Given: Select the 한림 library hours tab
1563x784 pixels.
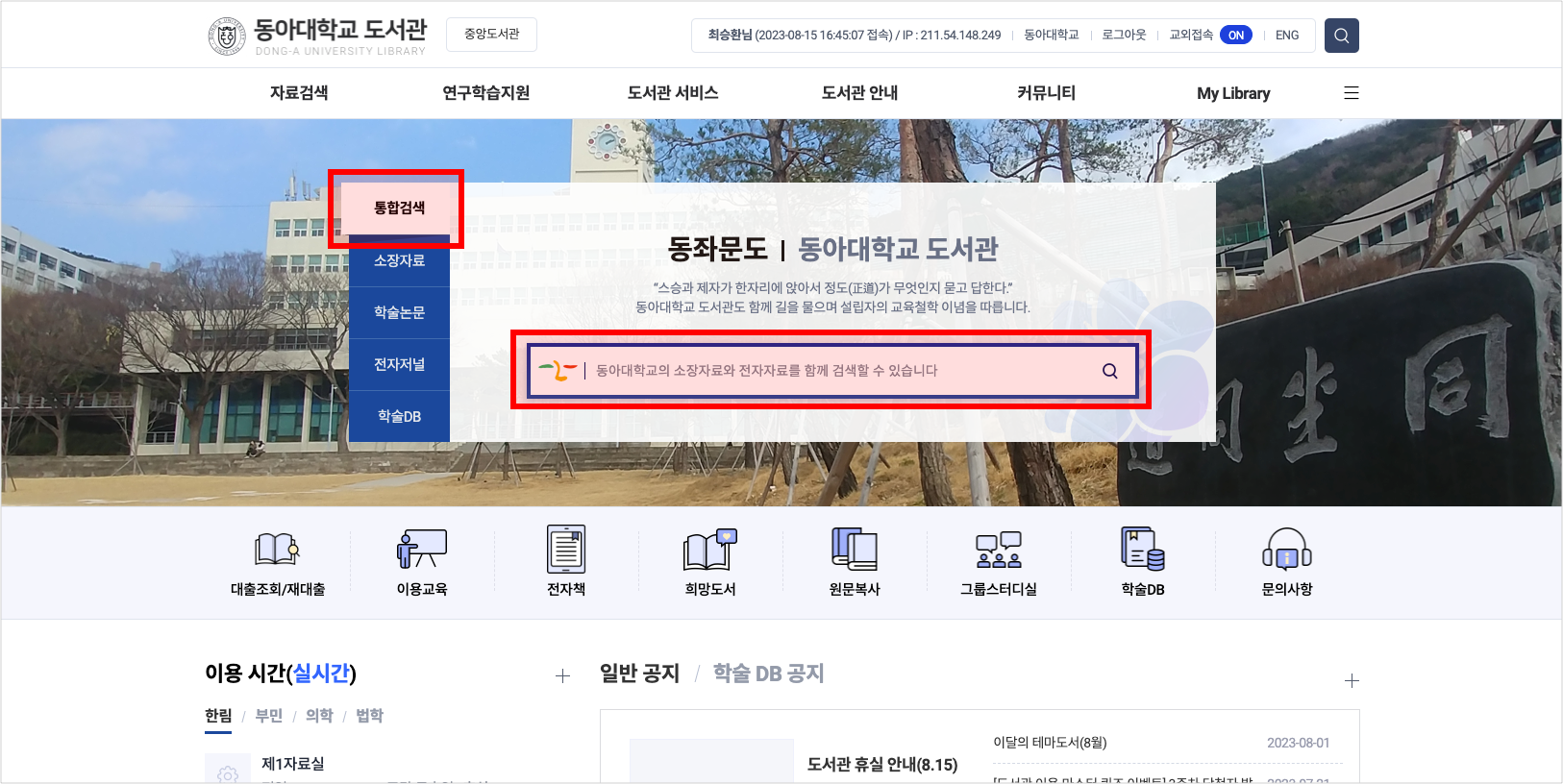Looking at the screenshot, I should pos(218,716).
